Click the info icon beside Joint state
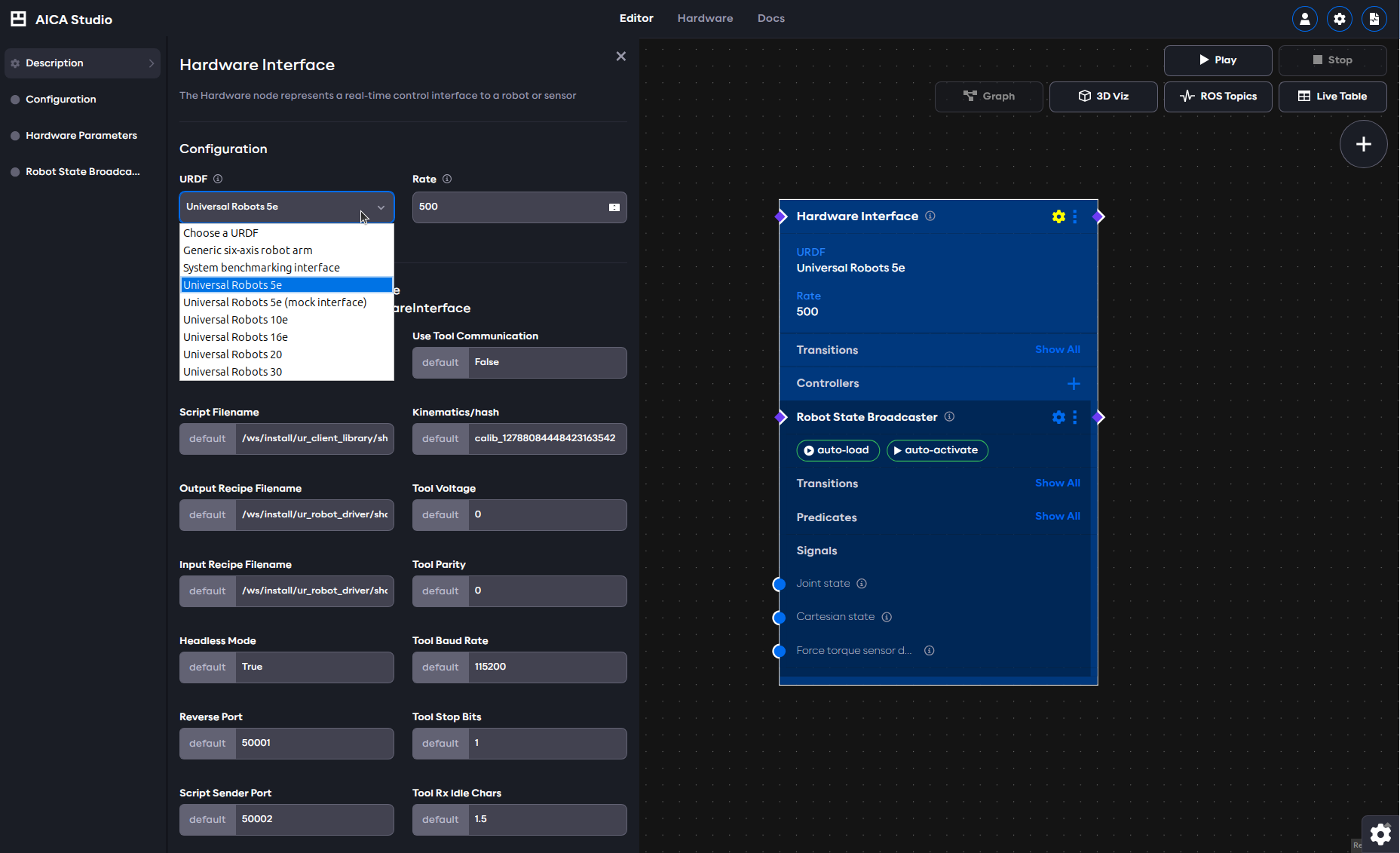This screenshot has height=853, width=1400. [x=862, y=584]
